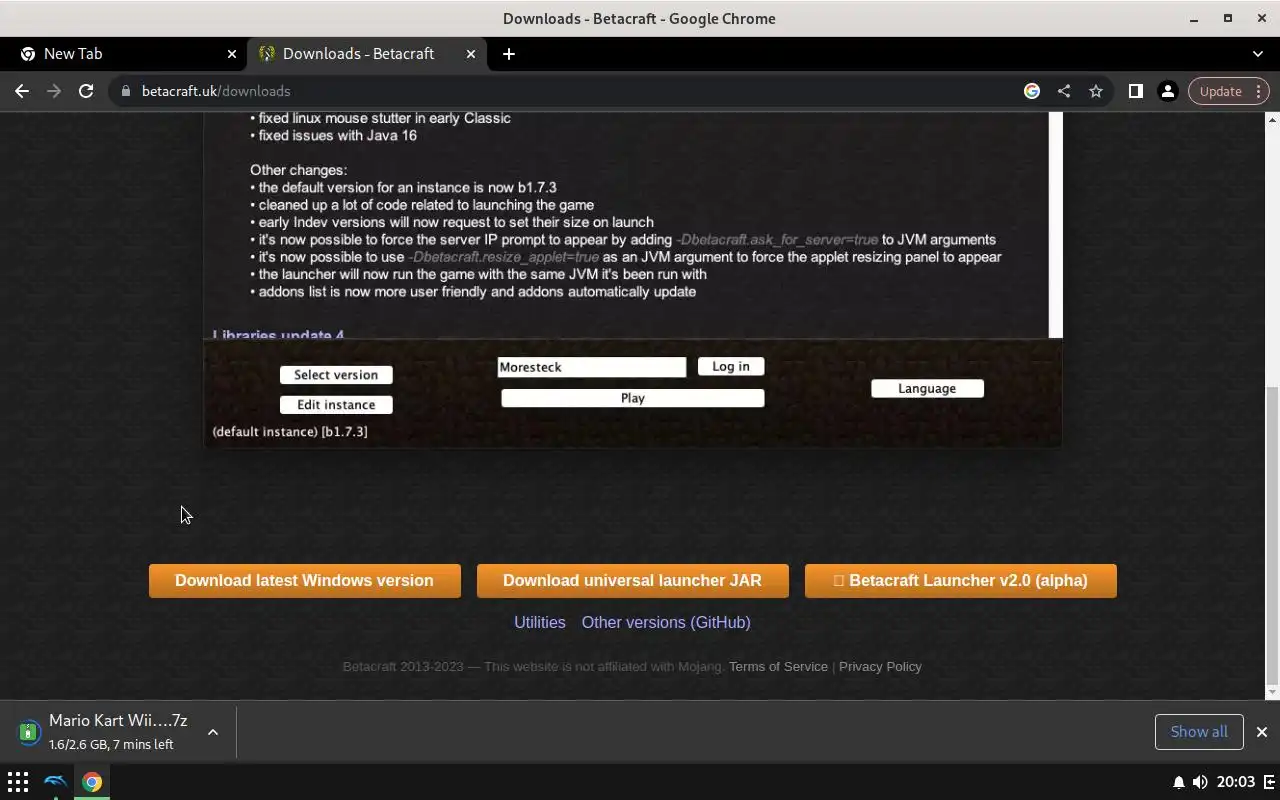Download latest Windows version
This screenshot has width=1280, height=800.
click(305, 581)
